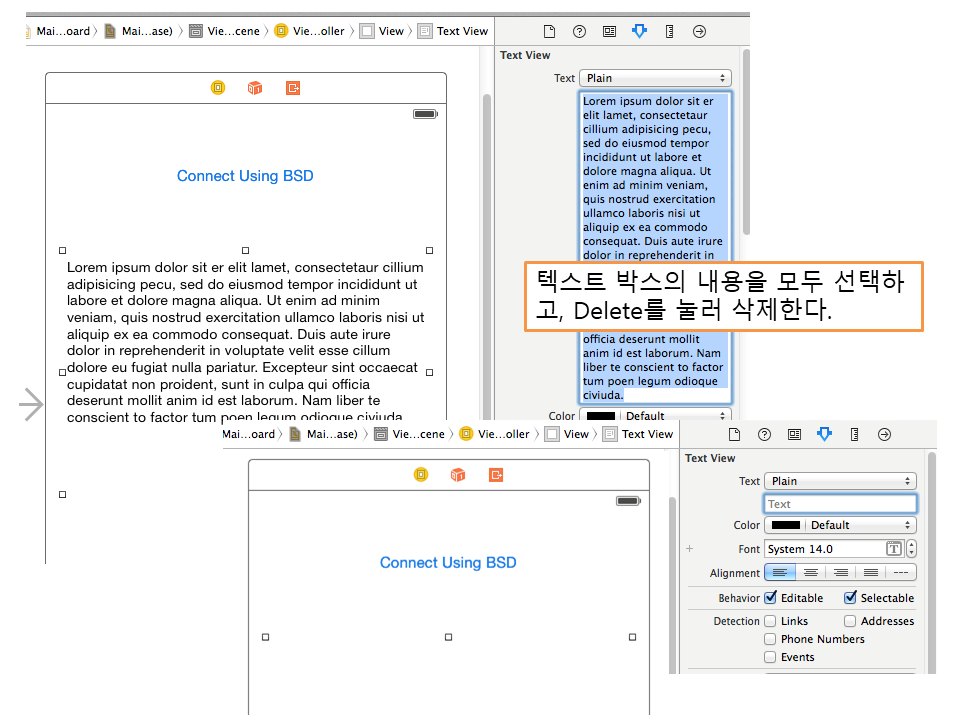Check the Links detection checkbox
The width and height of the screenshot is (960, 720).
770,621
